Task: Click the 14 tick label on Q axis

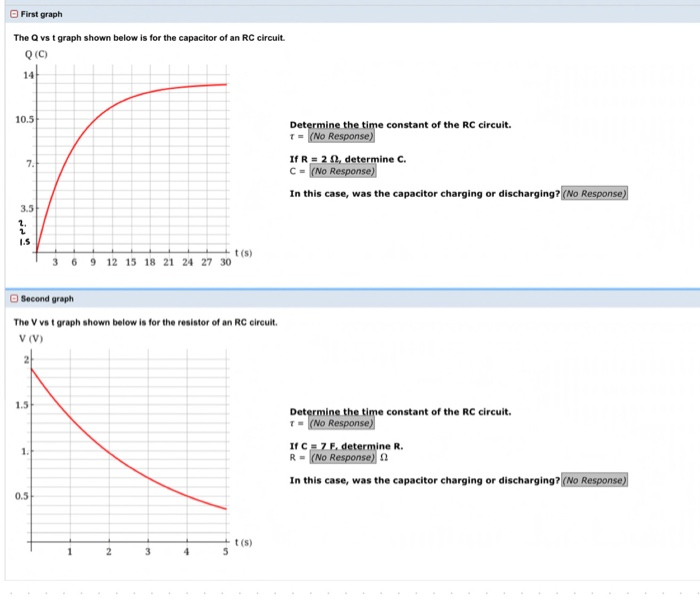Action: [28, 75]
